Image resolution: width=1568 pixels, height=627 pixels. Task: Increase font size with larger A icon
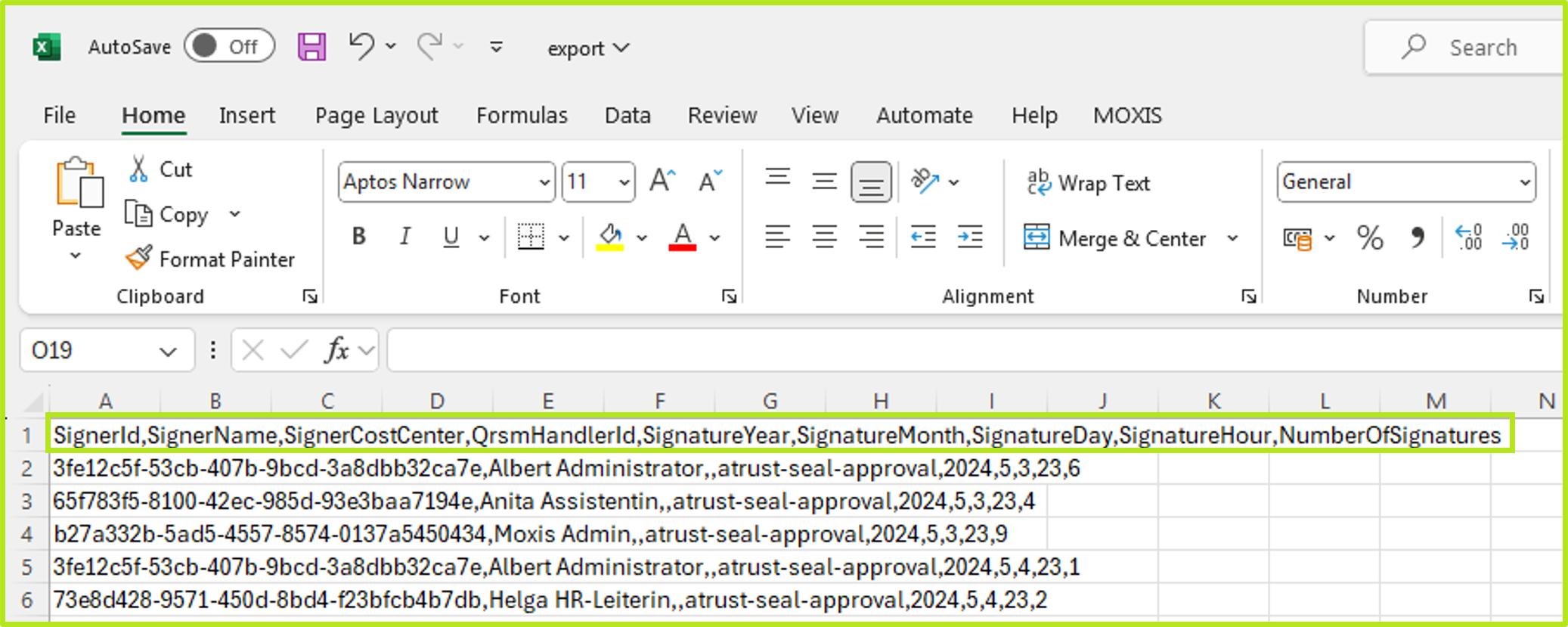[x=662, y=182]
